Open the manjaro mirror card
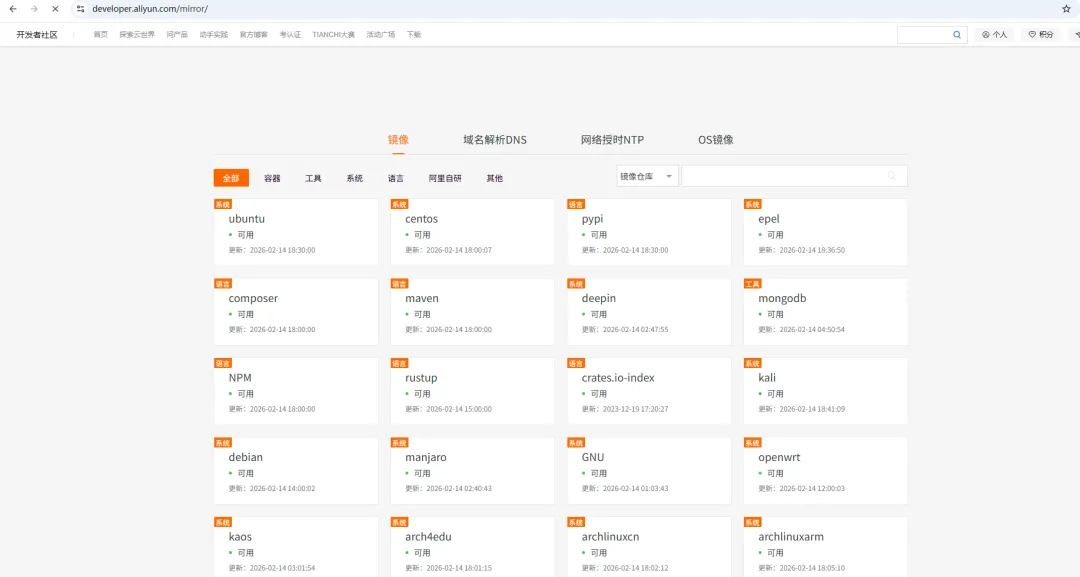This screenshot has width=1080, height=577. coord(472,470)
